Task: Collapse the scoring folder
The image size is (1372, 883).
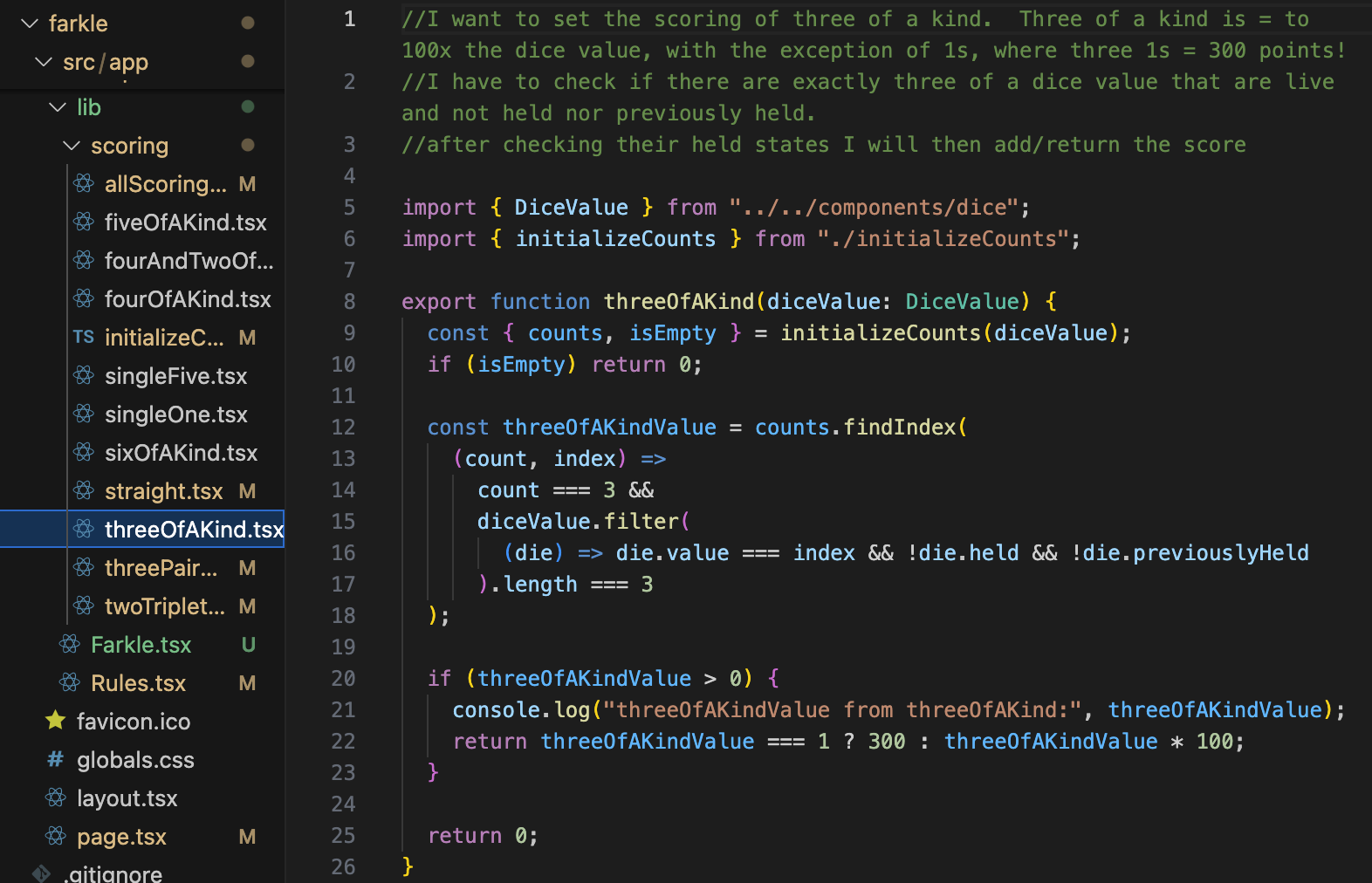Action: (72, 146)
